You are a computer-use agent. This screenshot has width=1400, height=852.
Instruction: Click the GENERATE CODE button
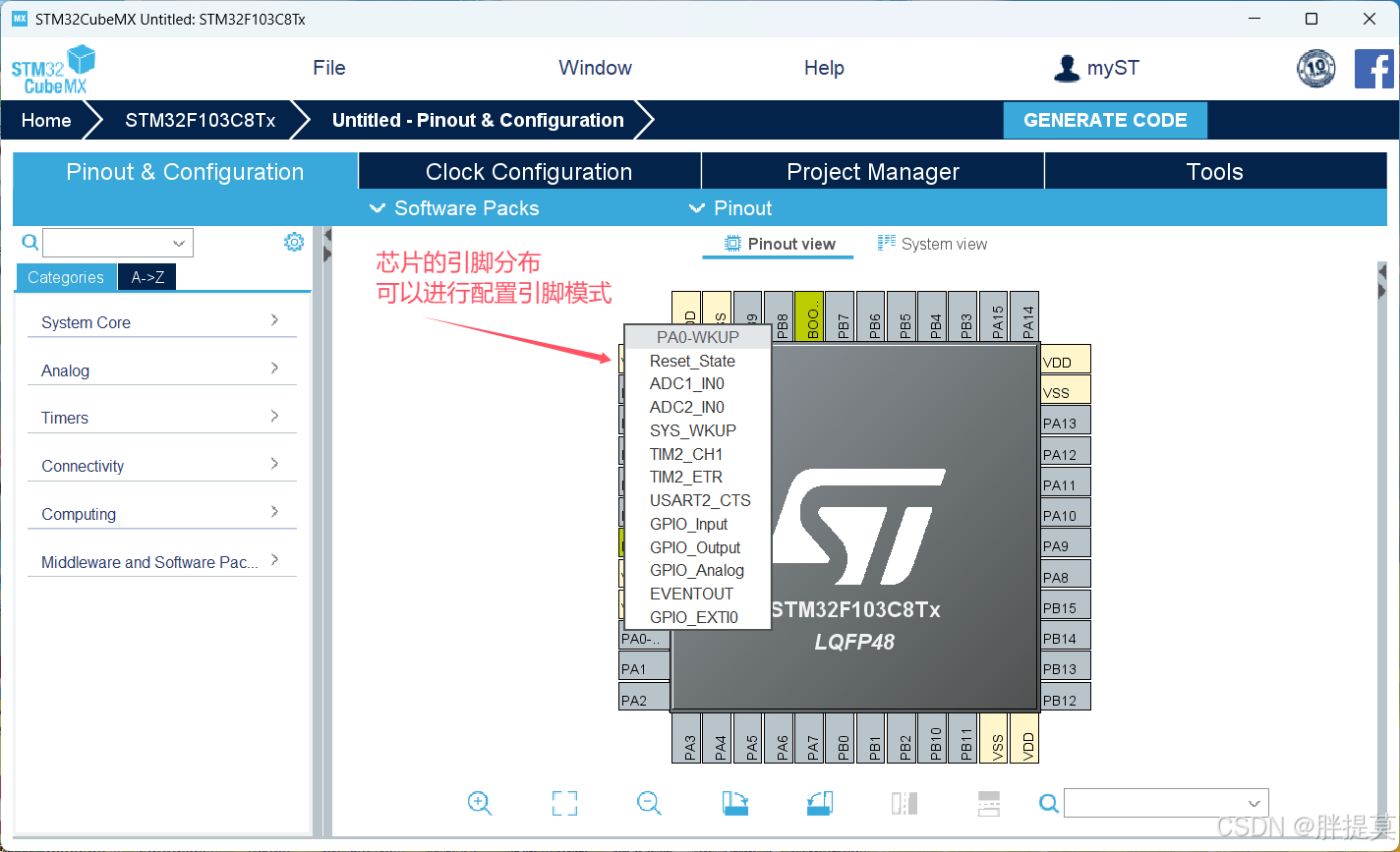1105,120
